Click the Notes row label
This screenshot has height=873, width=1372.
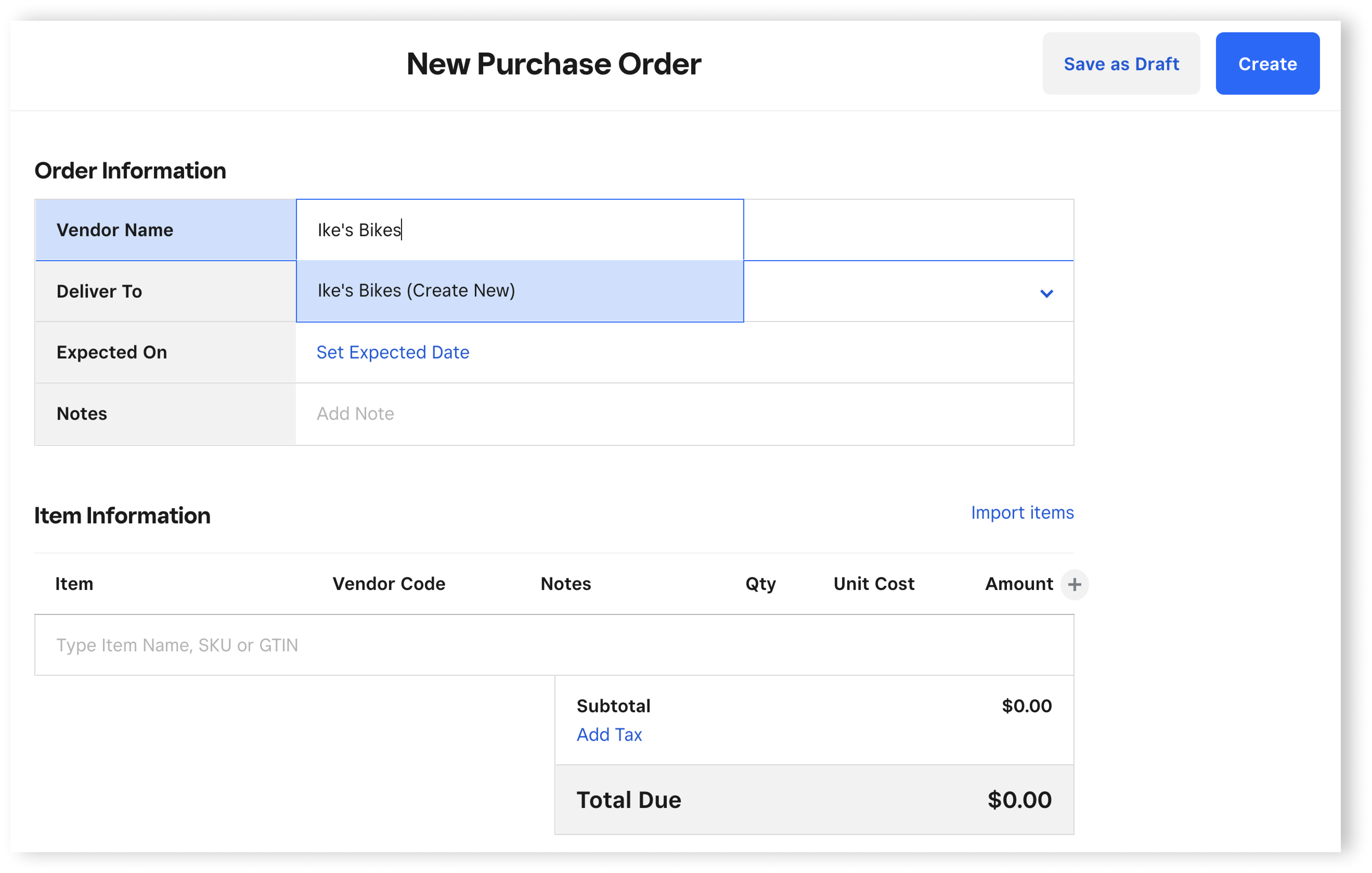tap(81, 414)
